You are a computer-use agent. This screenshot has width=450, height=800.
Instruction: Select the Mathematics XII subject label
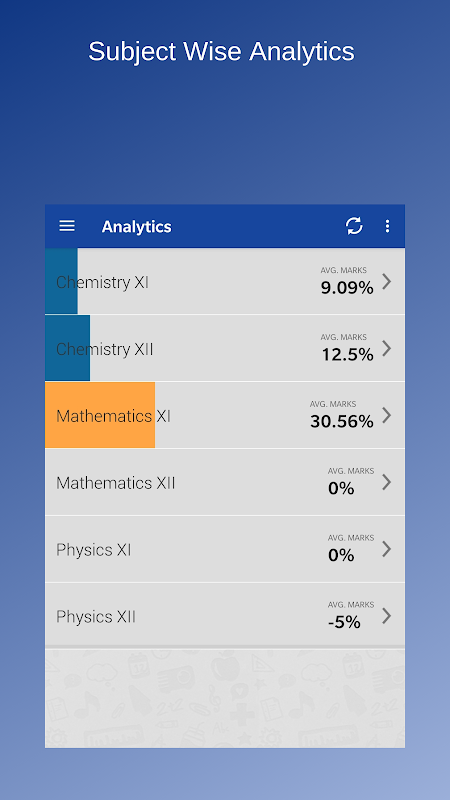click(x=116, y=483)
